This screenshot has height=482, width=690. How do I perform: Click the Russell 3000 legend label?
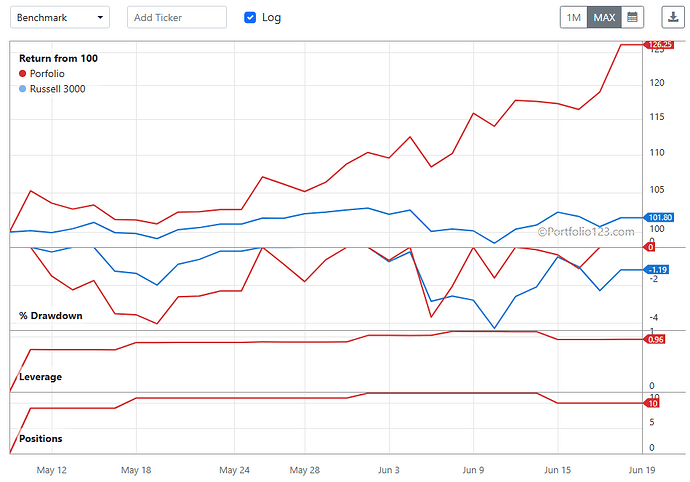(x=58, y=89)
